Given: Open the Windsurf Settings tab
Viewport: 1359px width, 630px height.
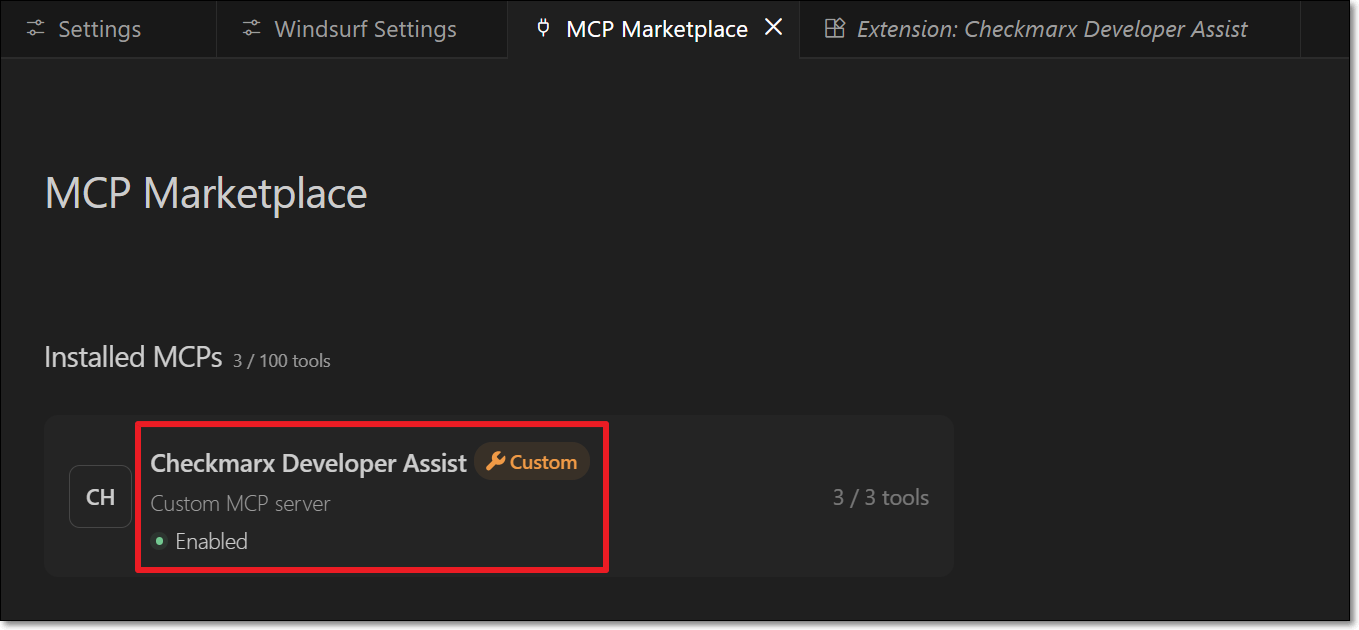Looking at the screenshot, I should [x=365, y=29].
